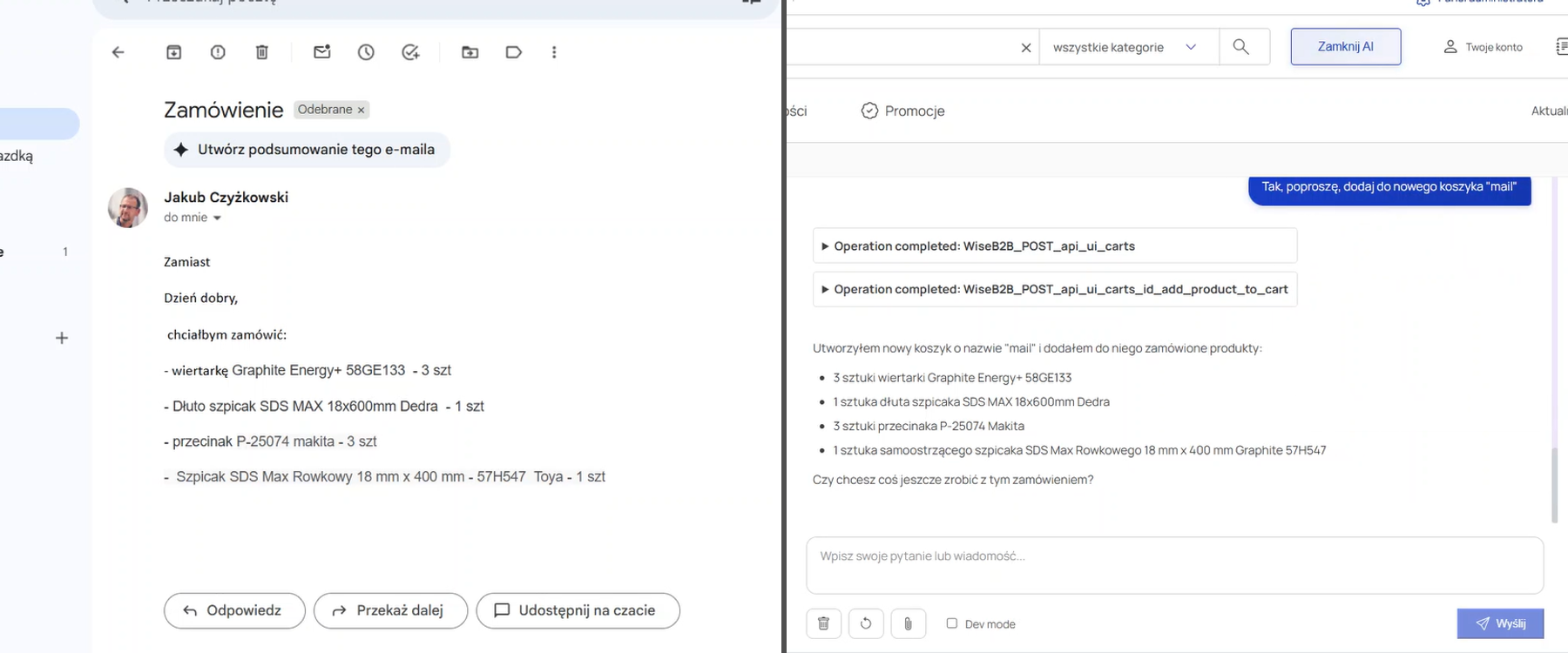The height and width of the screenshot is (653, 1568).
Task: Snooze the email with the clock icon
Action: [366, 52]
